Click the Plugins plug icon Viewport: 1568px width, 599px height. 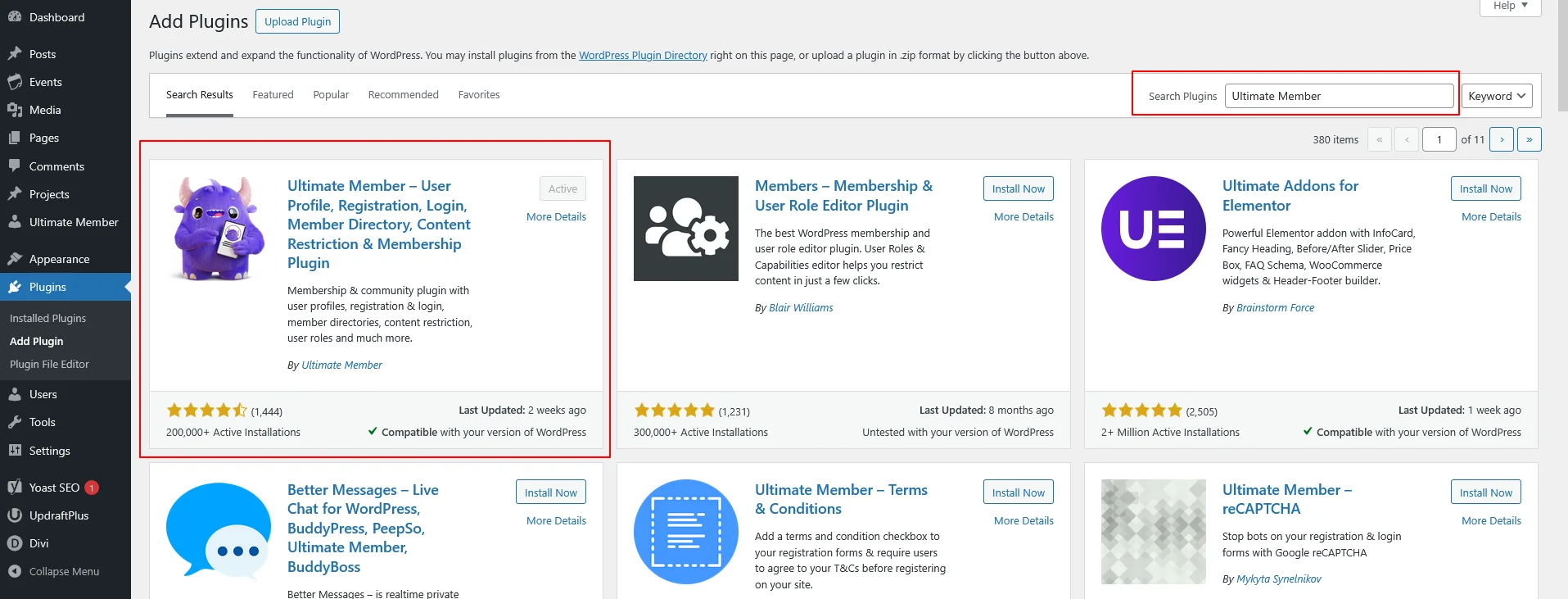[15, 287]
